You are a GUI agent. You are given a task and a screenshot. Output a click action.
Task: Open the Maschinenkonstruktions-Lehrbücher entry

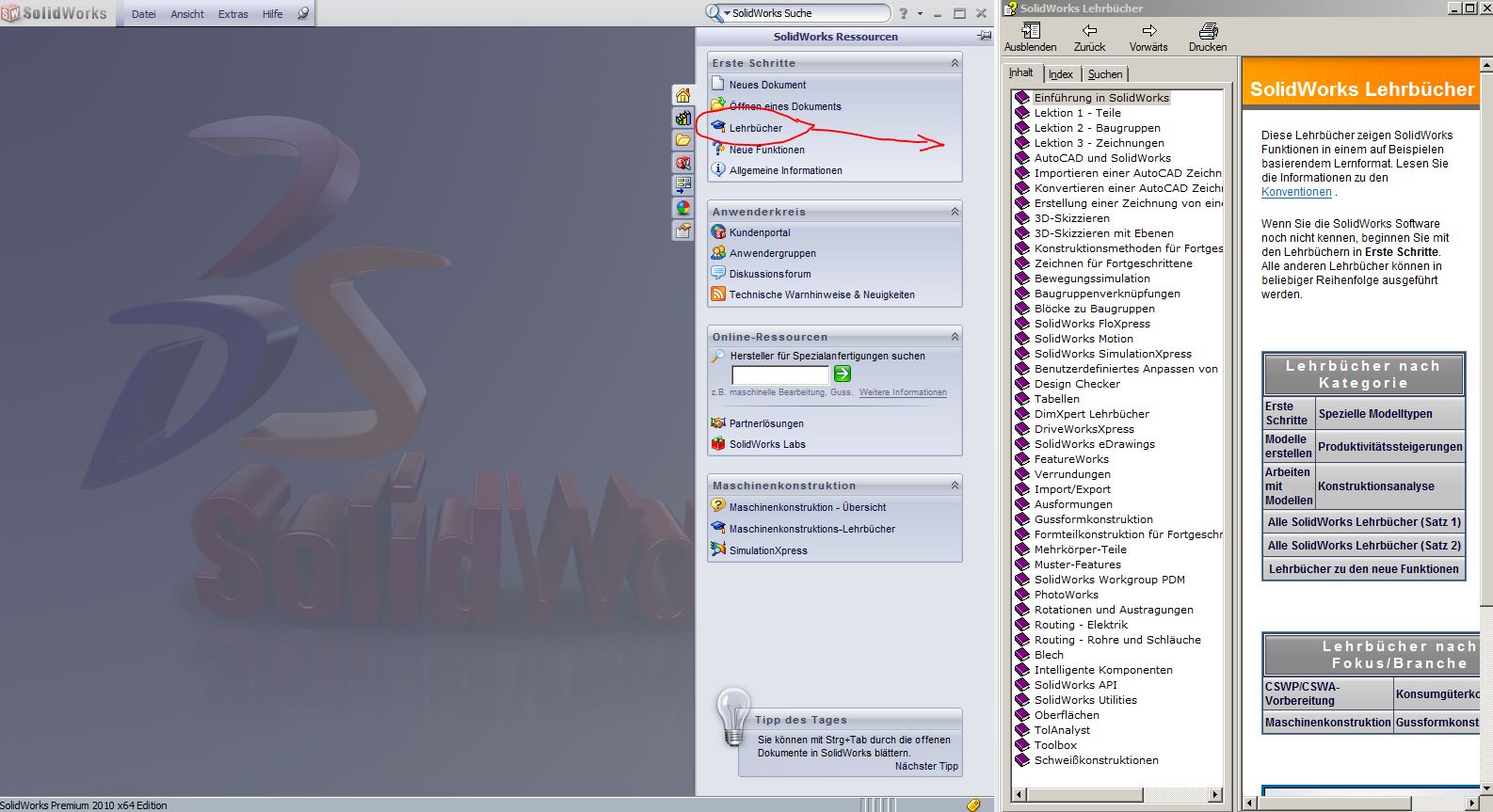811,529
